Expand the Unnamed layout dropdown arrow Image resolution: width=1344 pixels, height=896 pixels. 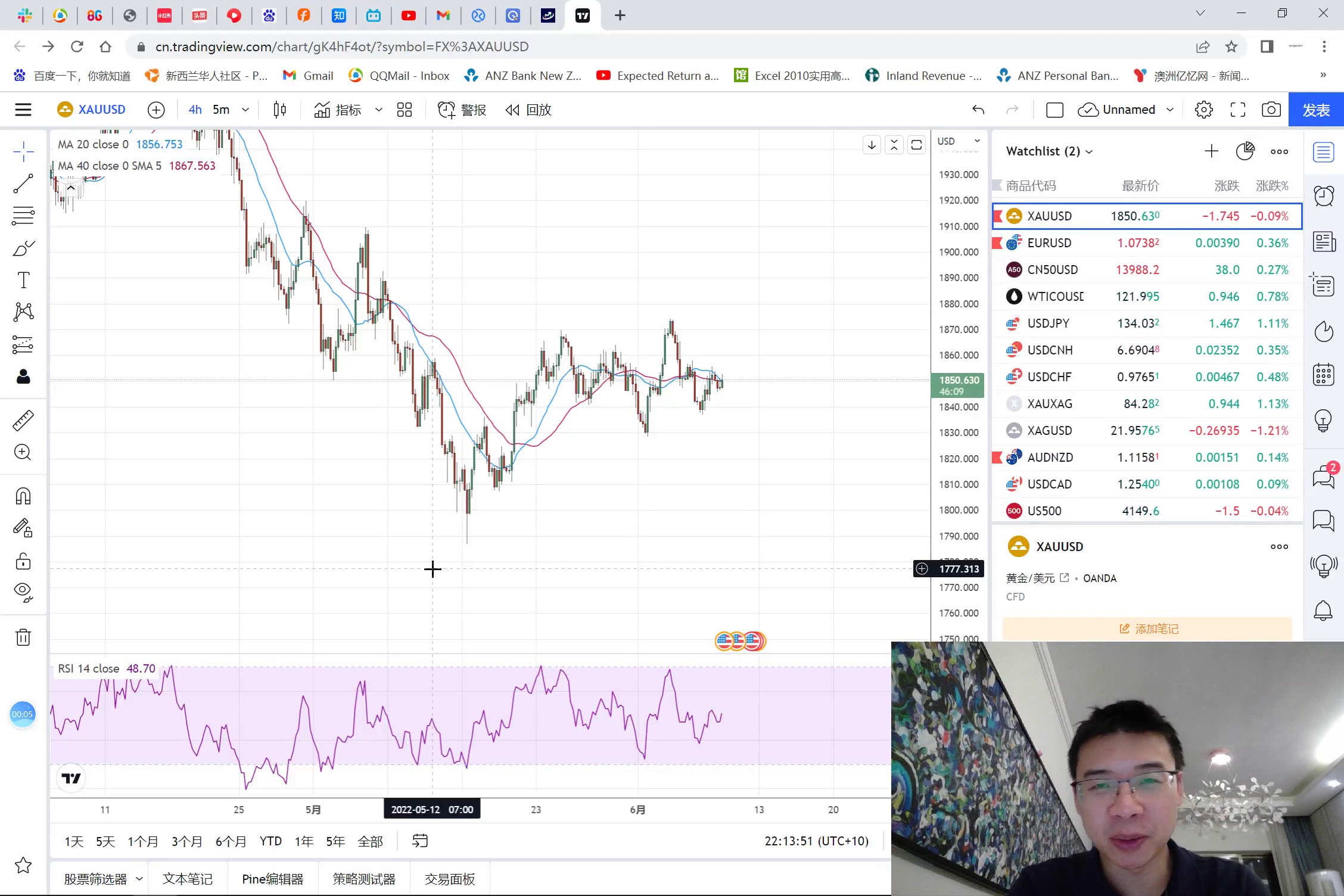click(1170, 110)
